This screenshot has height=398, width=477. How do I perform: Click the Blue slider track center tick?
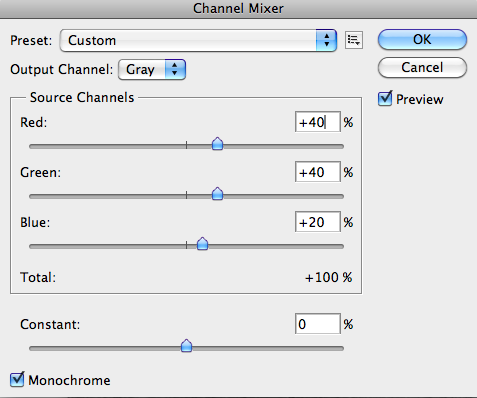186,245
